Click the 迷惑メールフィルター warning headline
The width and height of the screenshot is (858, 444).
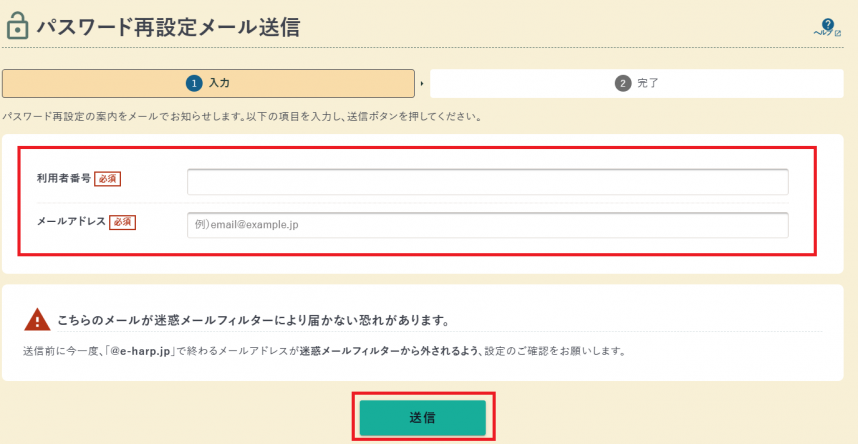[253, 321]
